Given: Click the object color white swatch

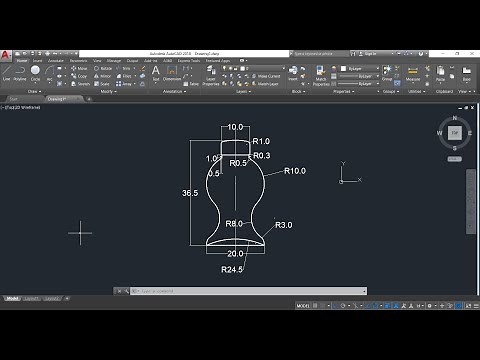Looking at the screenshot, I should tap(343, 68).
